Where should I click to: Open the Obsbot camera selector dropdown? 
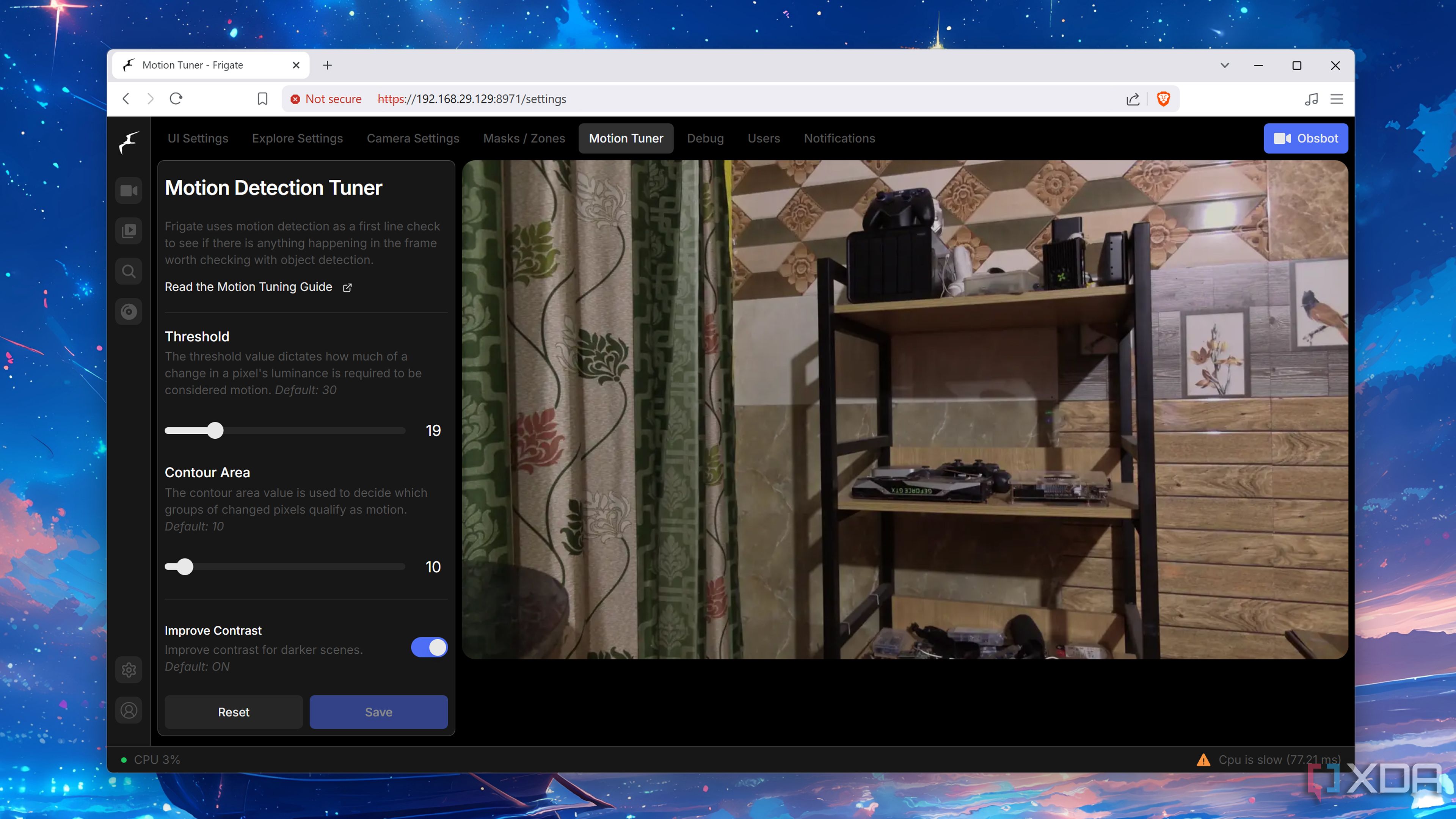(x=1305, y=138)
